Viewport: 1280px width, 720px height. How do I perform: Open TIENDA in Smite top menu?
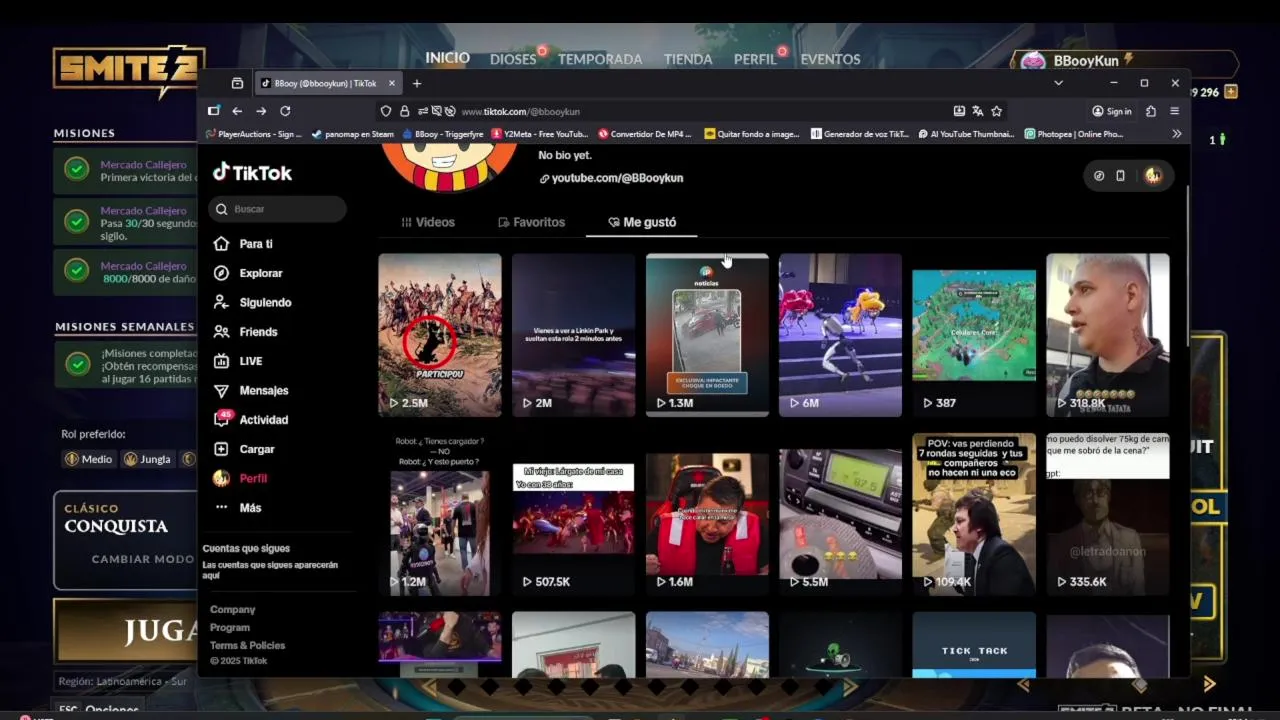tap(688, 59)
